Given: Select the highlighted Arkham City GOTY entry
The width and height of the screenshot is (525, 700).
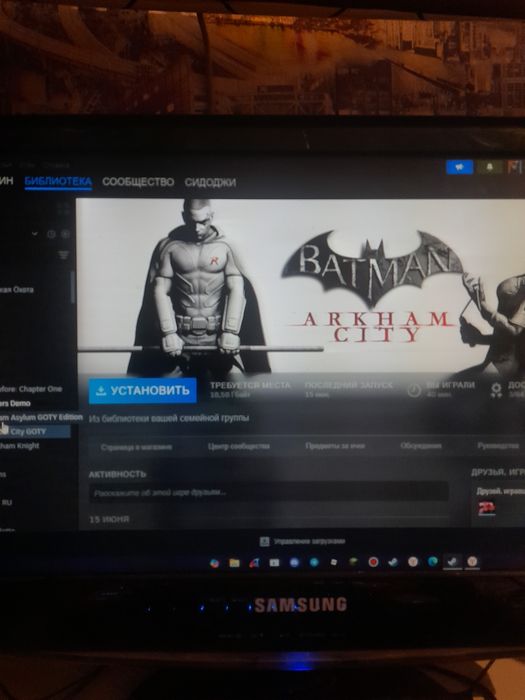Looking at the screenshot, I should (35, 432).
